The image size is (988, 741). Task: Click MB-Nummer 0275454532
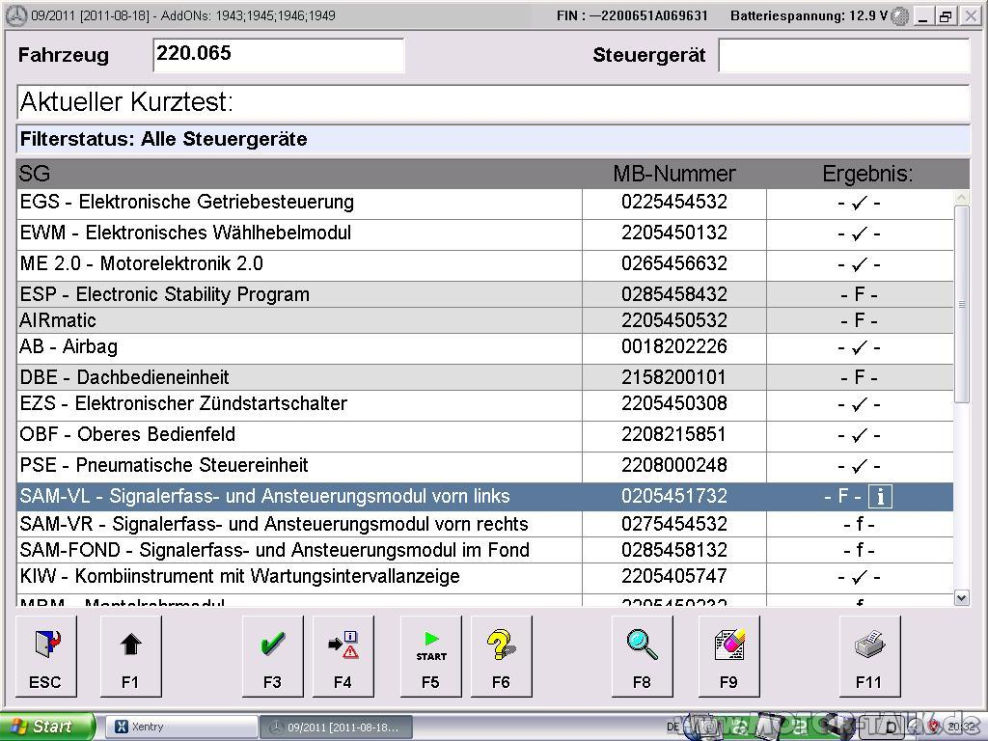[x=674, y=524]
